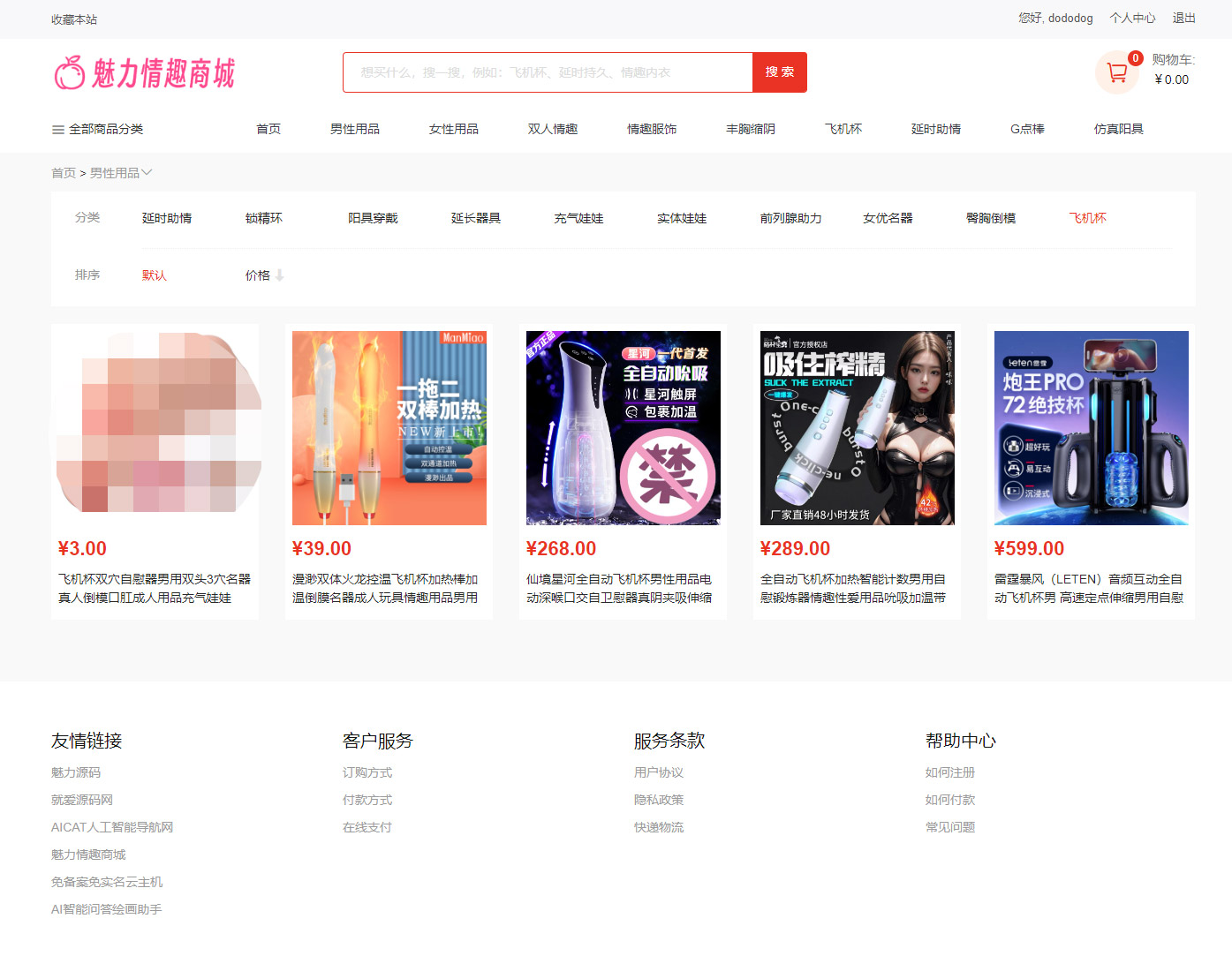
Task: Filter by 实体娃娃 category
Action: coord(682,218)
